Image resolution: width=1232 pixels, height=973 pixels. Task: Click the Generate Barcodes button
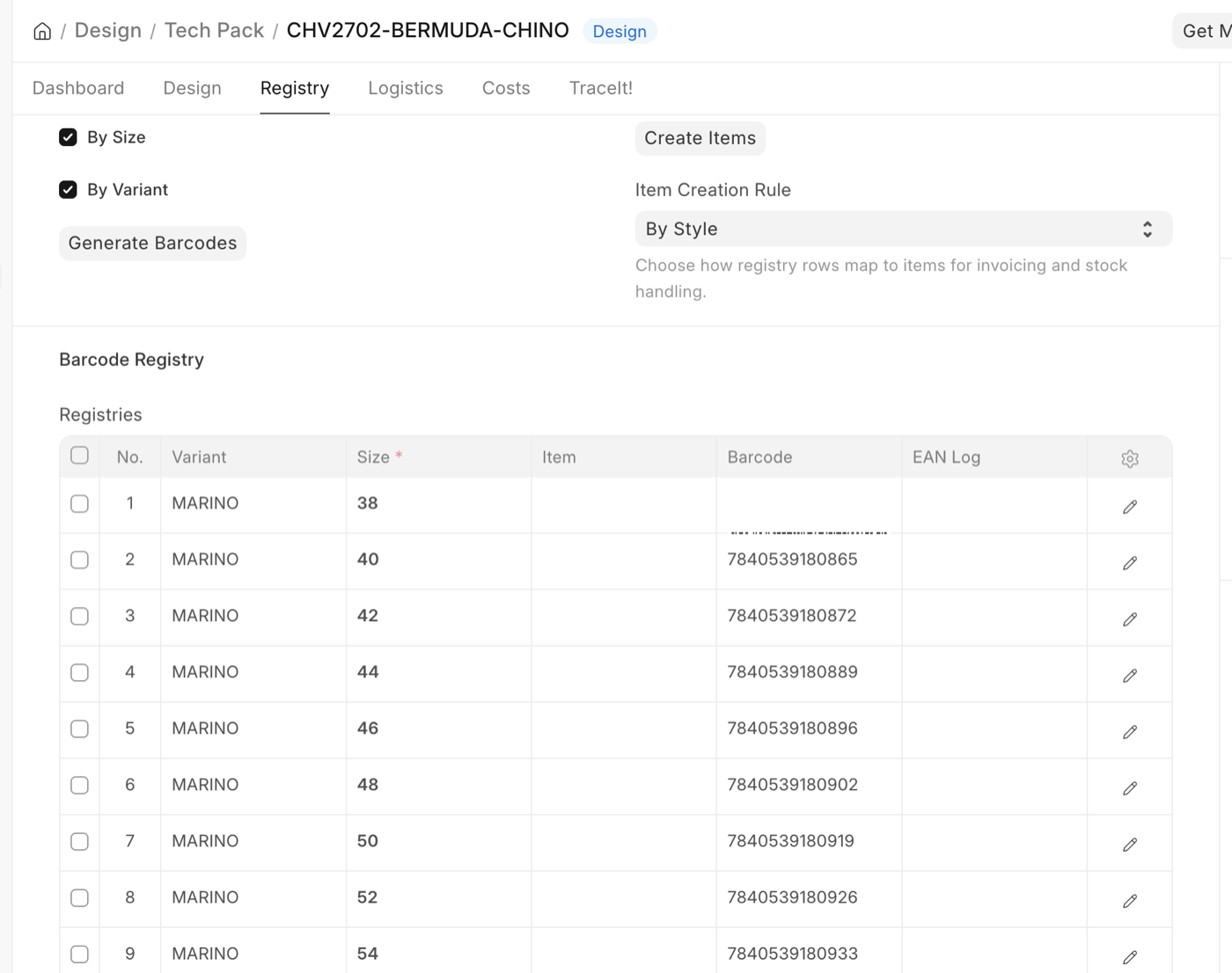click(x=153, y=244)
